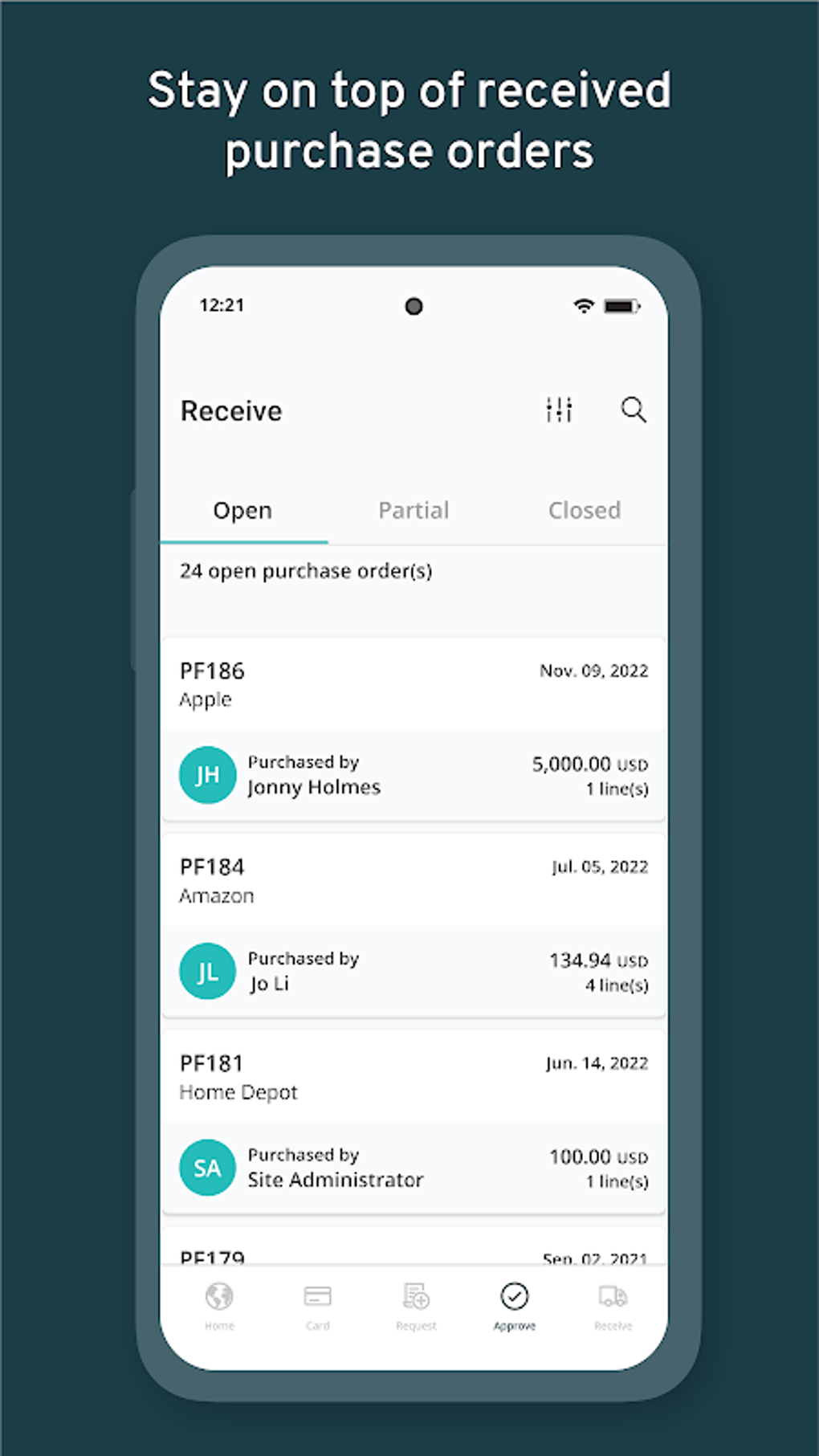The image size is (819, 1456).
Task: Tap the 5,000.00 USD amount on PF186
Action: (x=589, y=764)
